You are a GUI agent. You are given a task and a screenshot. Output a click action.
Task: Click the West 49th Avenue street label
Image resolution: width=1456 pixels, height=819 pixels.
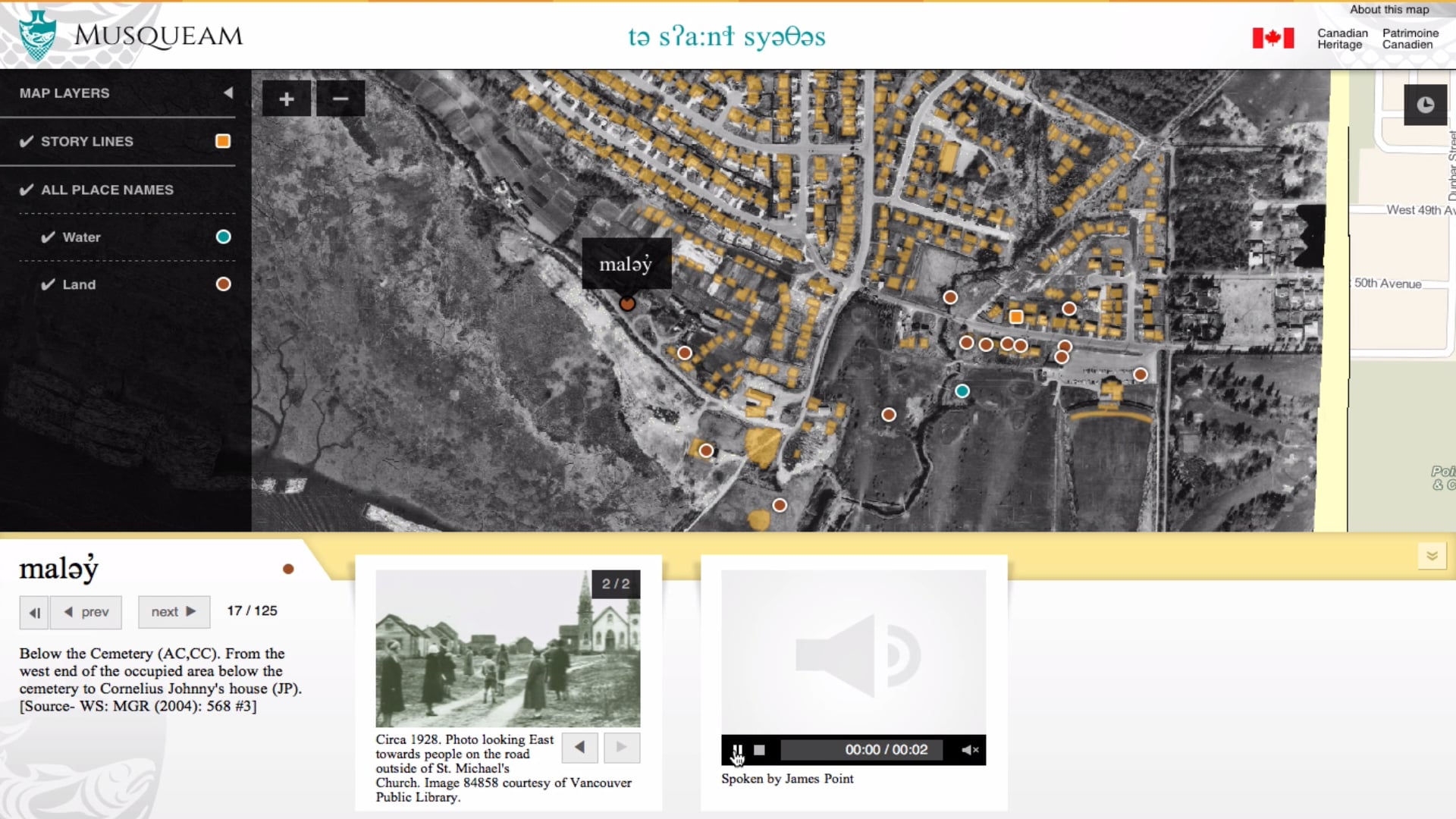pos(1420,210)
